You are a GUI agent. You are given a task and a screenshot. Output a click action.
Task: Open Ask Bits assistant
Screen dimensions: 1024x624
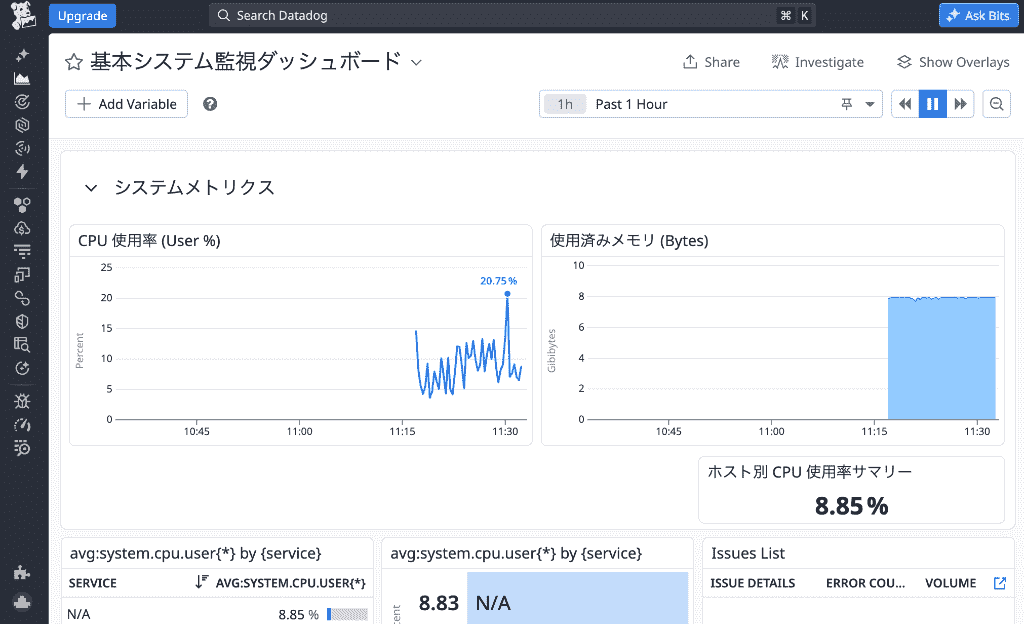coord(978,16)
